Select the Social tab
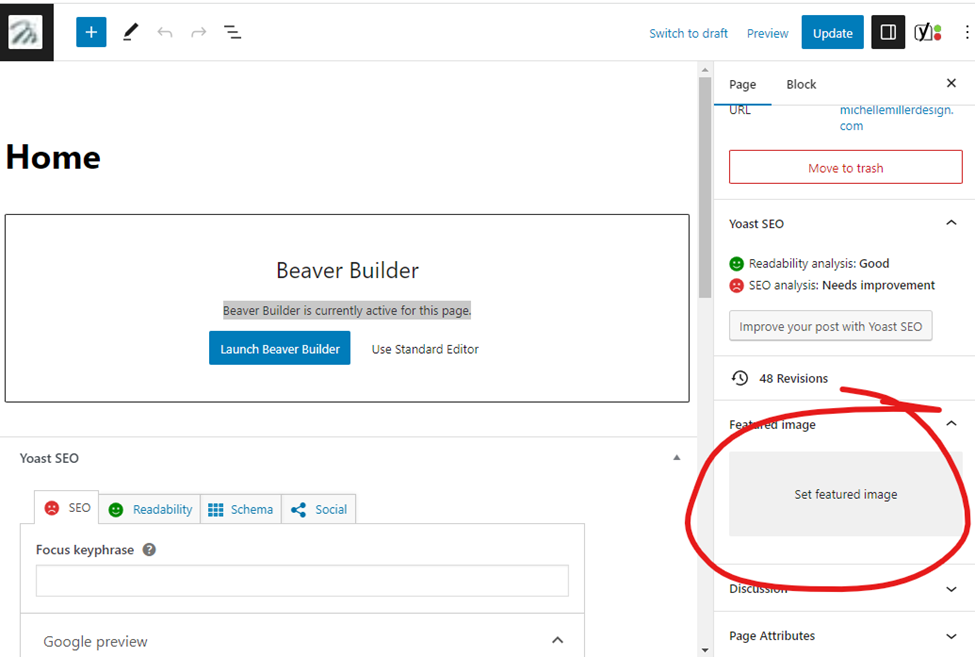 318,510
